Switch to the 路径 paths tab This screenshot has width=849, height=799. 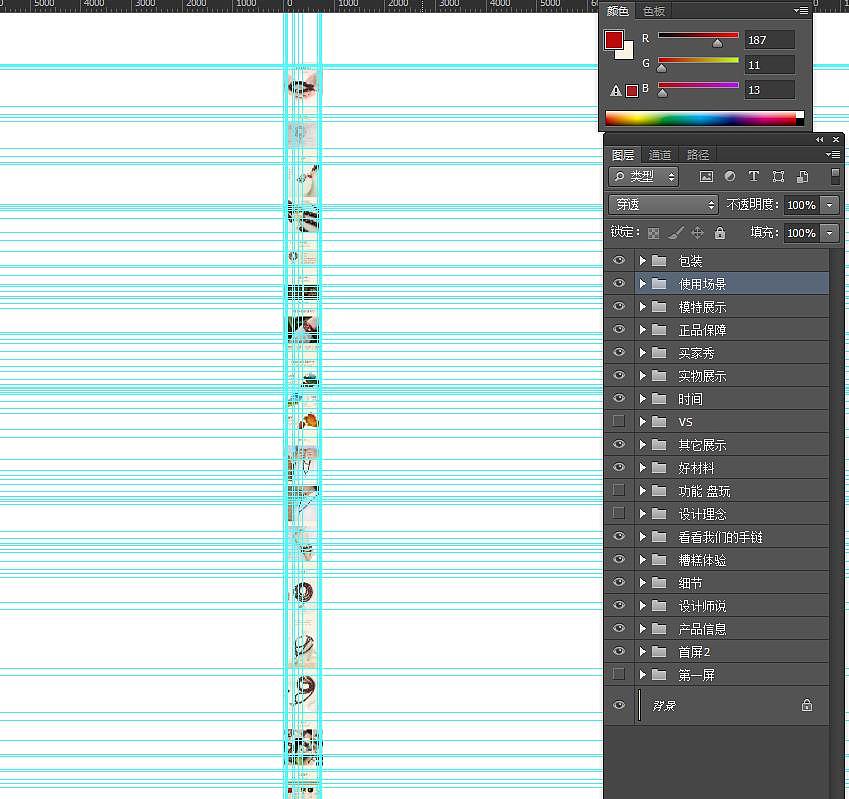point(697,155)
